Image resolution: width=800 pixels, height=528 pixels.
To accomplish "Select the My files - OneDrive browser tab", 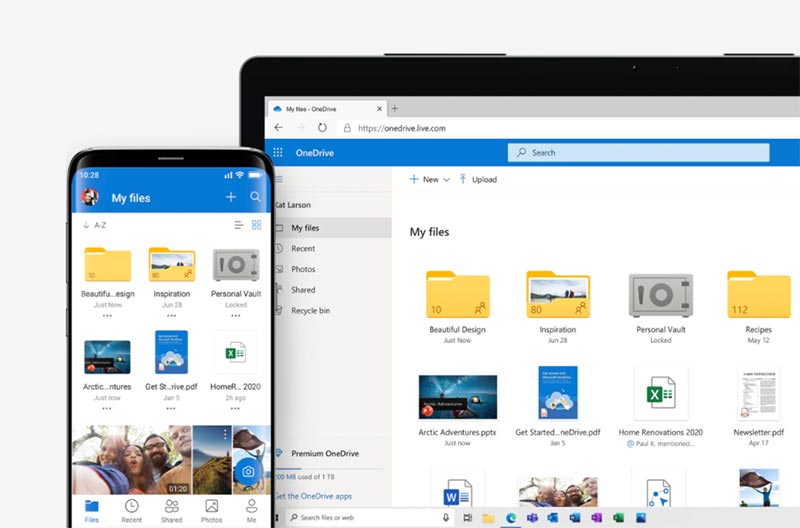I will (x=327, y=109).
